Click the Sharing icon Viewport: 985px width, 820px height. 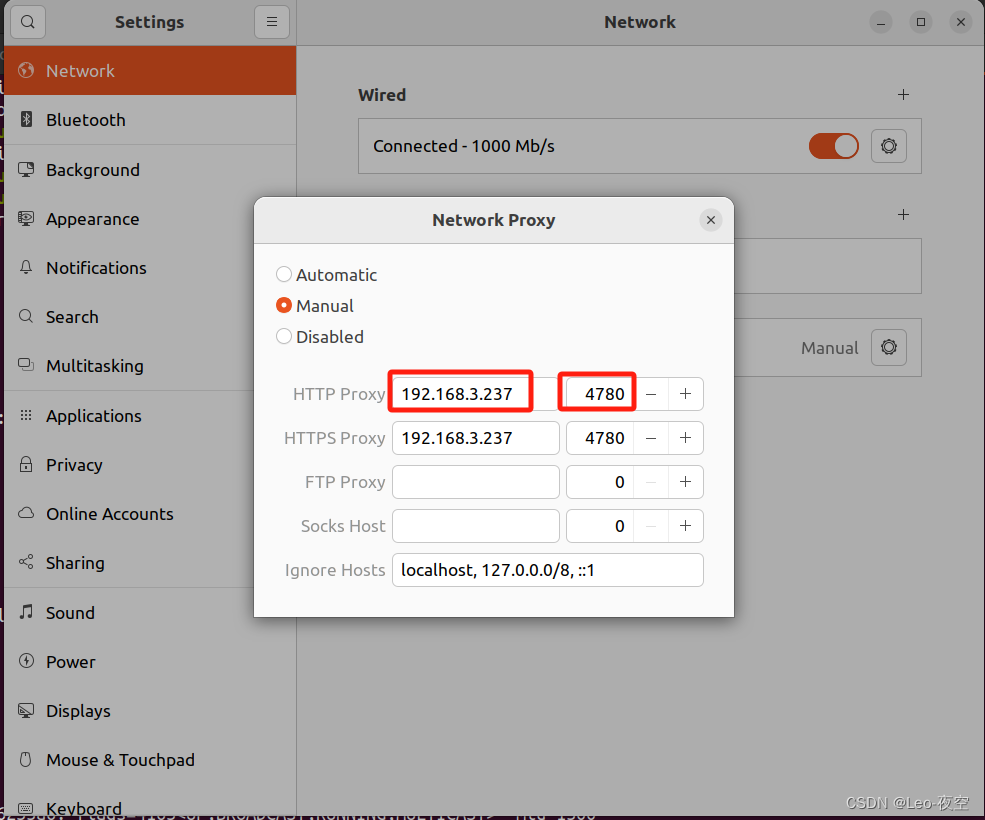coord(26,562)
